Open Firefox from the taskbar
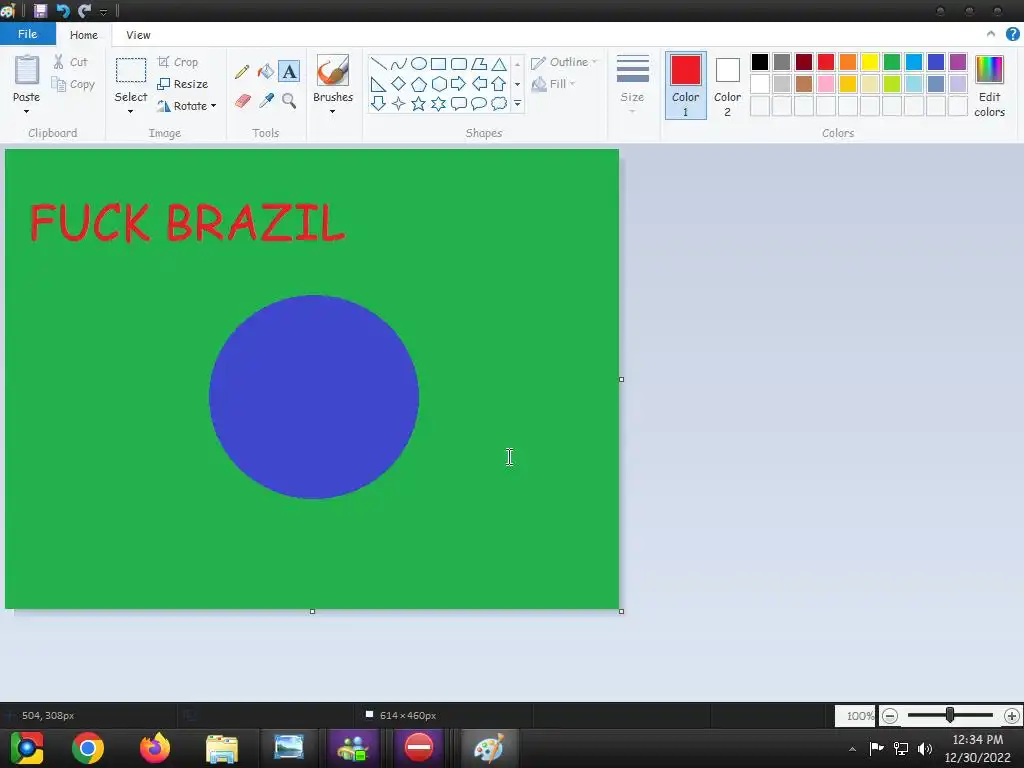The height and width of the screenshot is (768, 1024). tap(155, 748)
